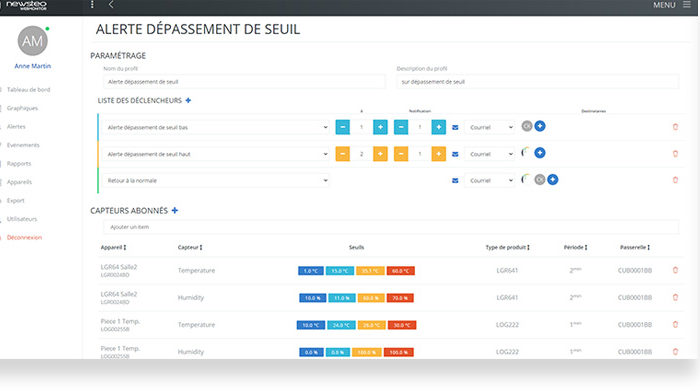
Task: Open Courriel dropdown for high threshold trigger
Action: (490, 154)
